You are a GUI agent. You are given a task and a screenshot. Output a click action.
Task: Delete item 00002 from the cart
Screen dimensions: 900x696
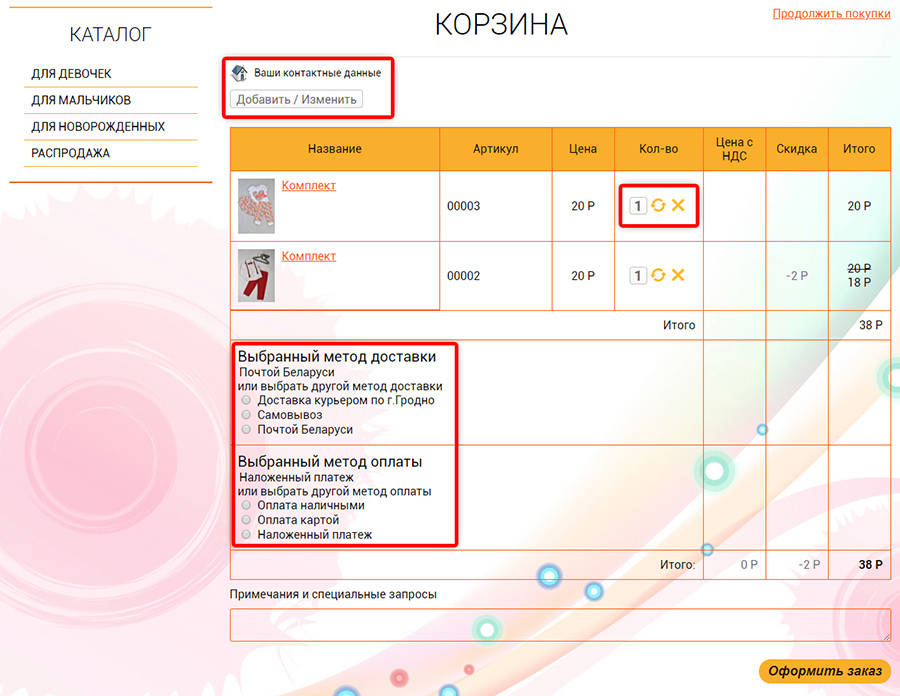pyautogui.click(x=678, y=275)
